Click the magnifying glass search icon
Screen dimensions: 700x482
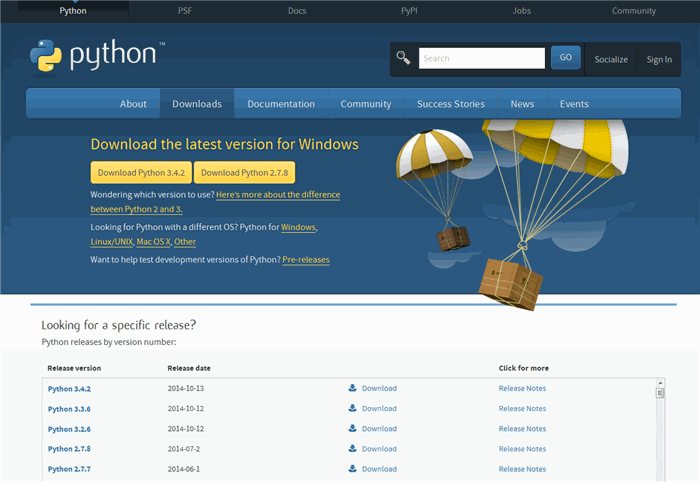(x=403, y=58)
